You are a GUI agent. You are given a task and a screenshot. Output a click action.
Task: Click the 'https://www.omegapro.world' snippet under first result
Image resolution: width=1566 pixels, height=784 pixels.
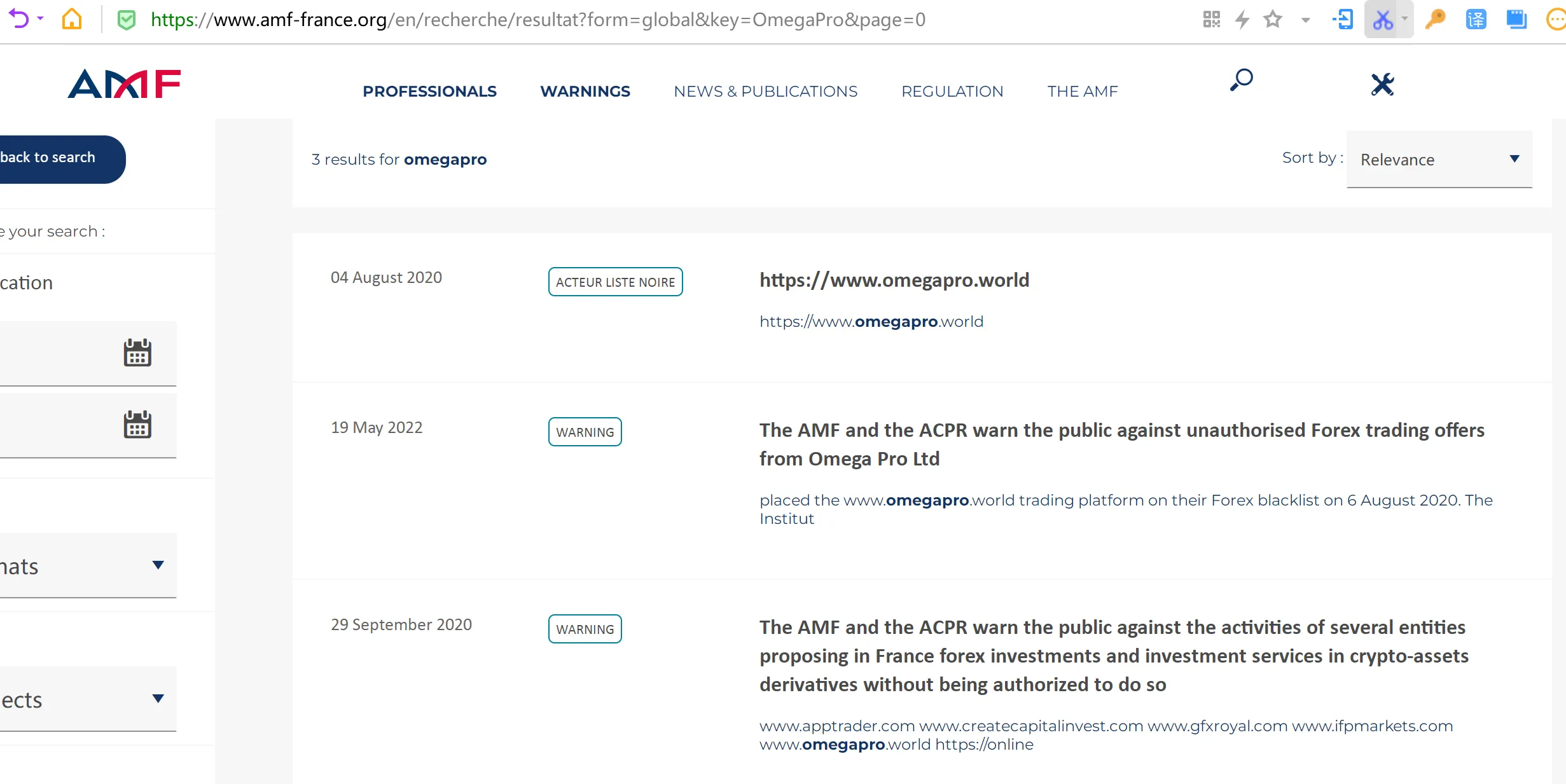[x=871, y=322]
